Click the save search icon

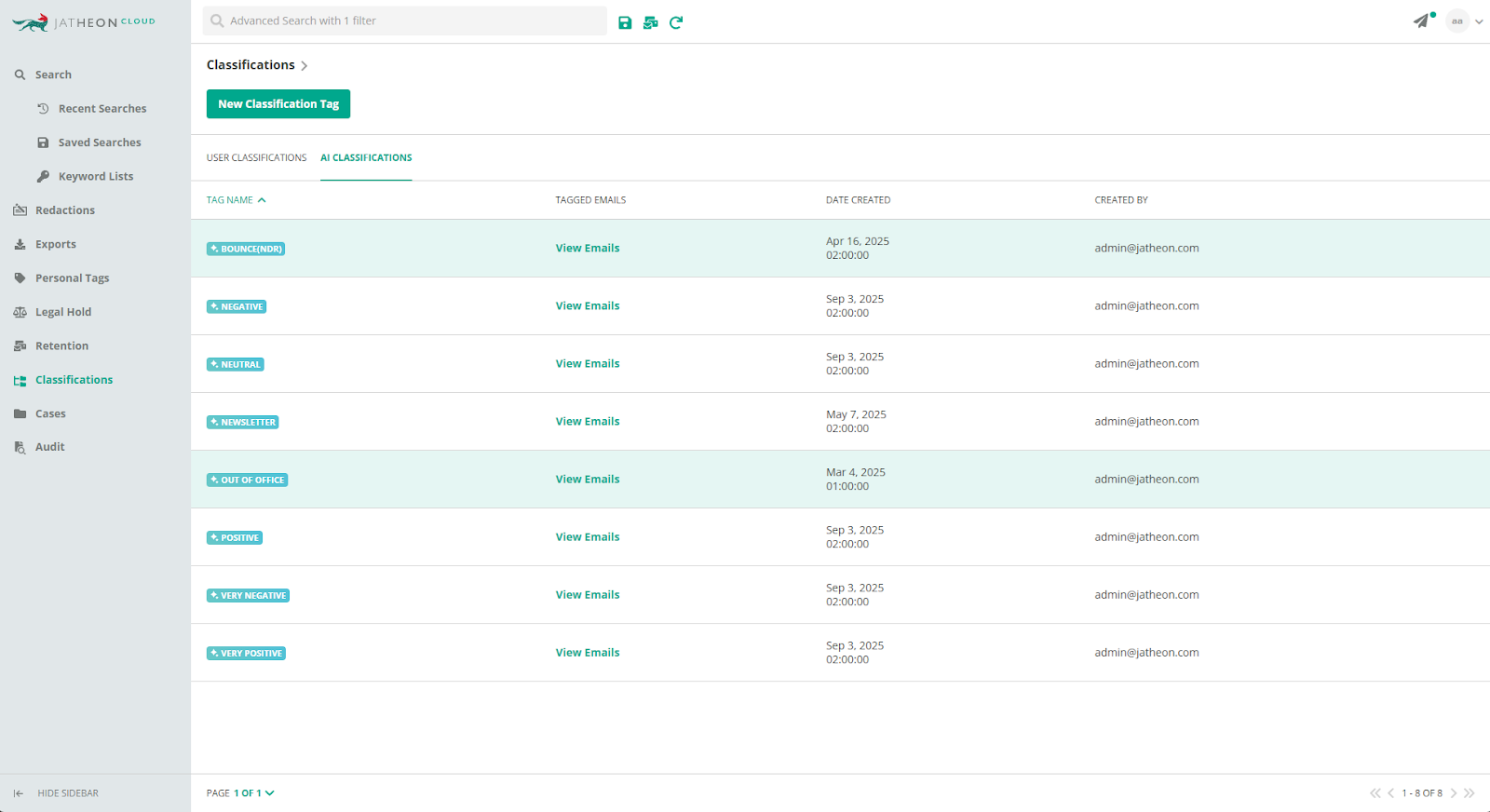click(625, 22)
